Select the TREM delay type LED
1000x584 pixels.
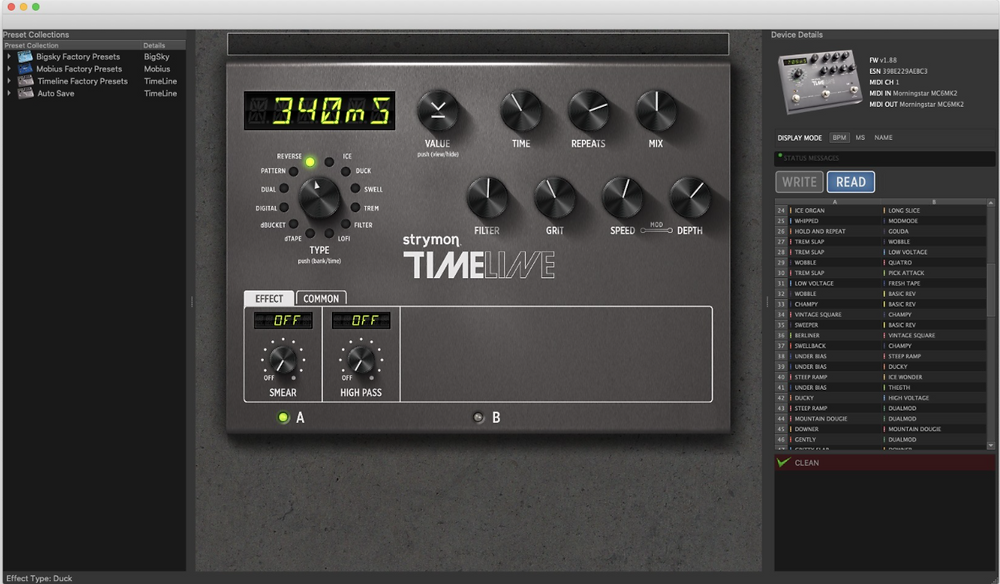pyautogui.click(x=355, y=208)
